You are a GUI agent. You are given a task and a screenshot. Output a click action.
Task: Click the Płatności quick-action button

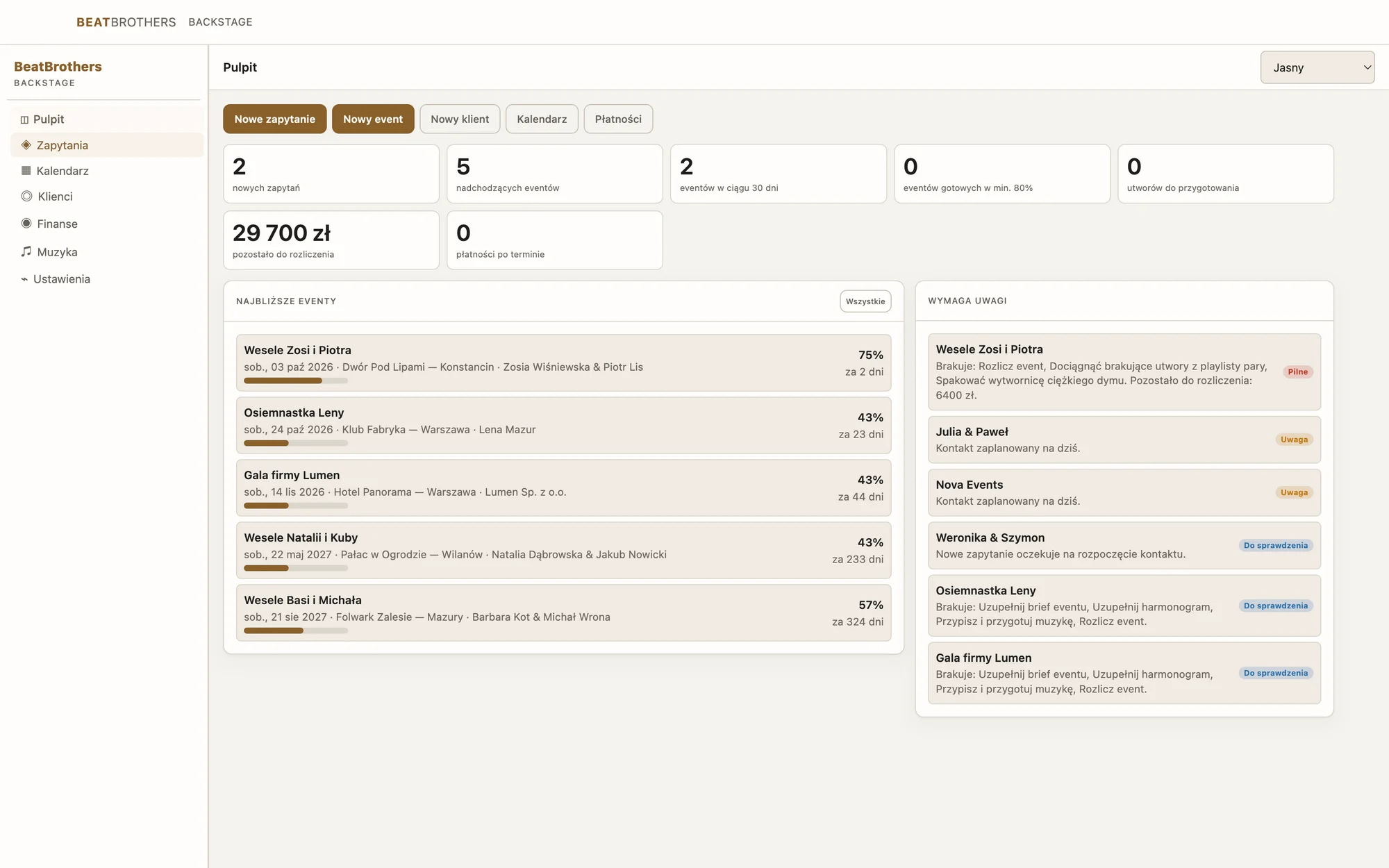coord(618,119)
